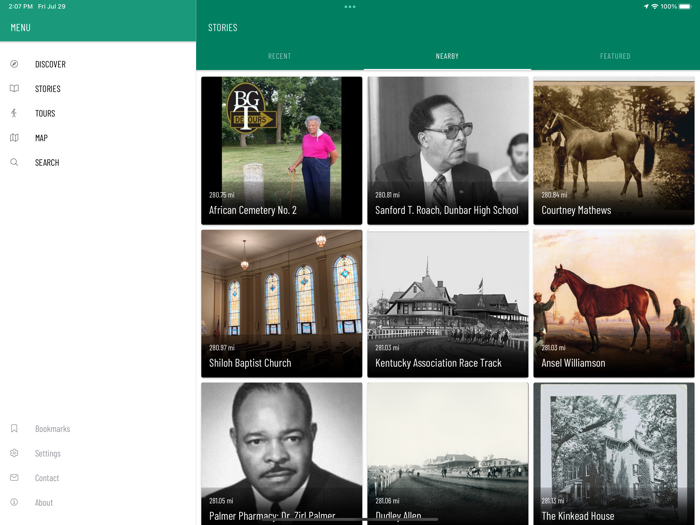Screen dimensions: 700x525
Task: Click the Settings gear icon
Action: tap(14, 453)
